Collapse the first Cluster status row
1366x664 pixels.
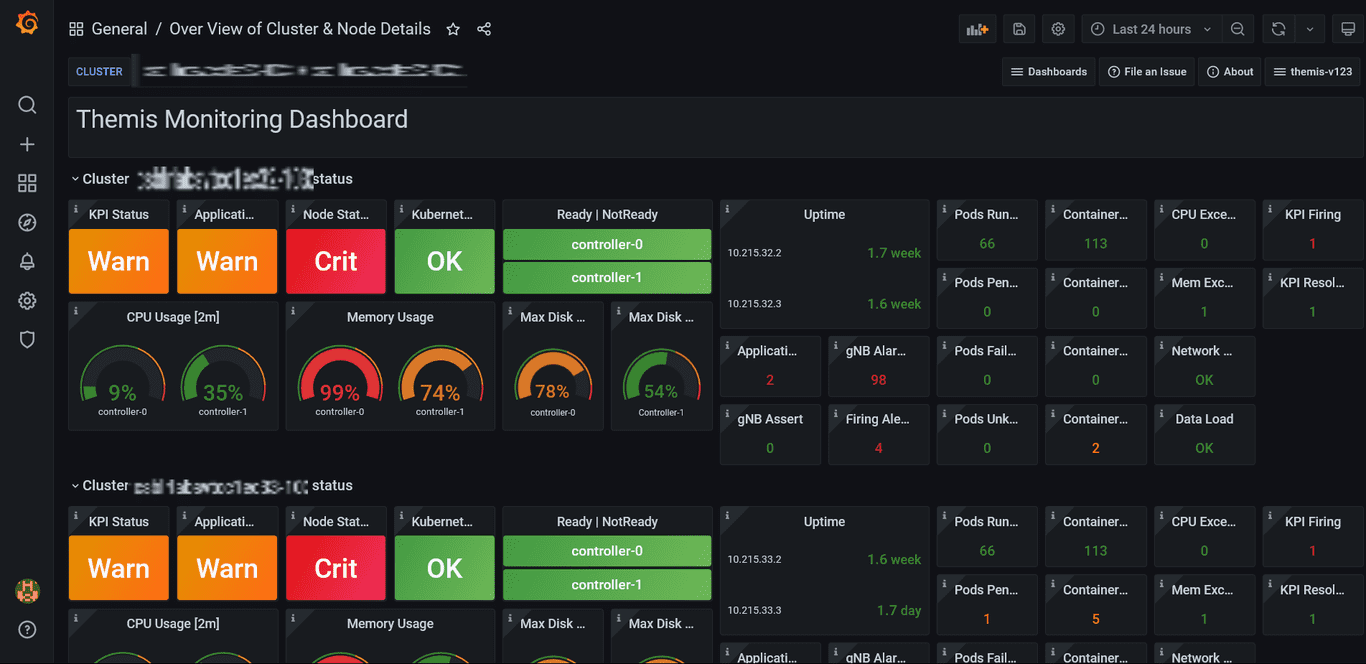[x=75, y=179]
